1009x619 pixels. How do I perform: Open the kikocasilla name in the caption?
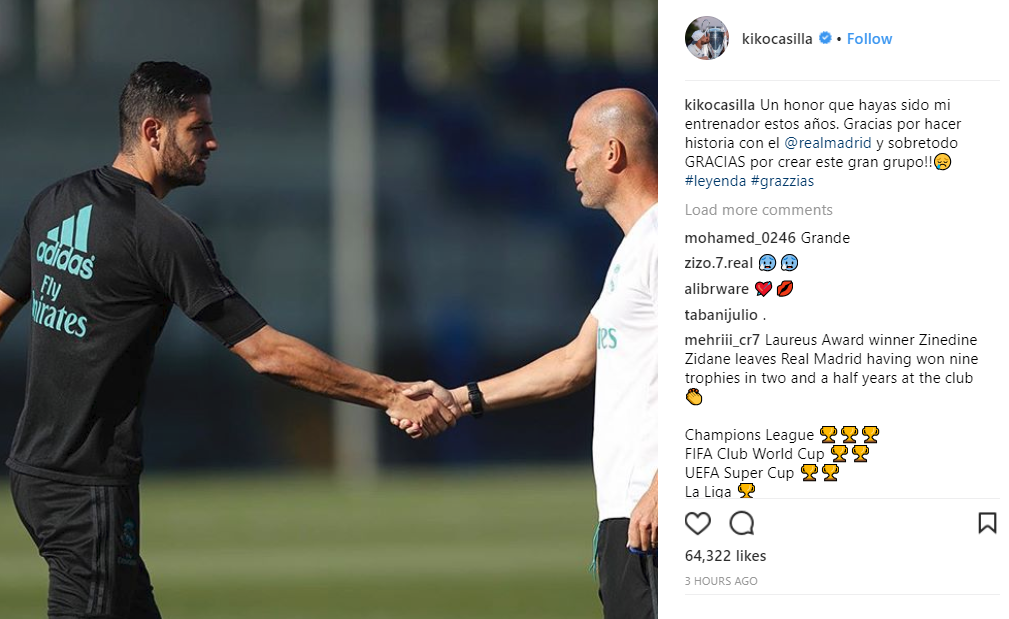(x=719, y=105)
